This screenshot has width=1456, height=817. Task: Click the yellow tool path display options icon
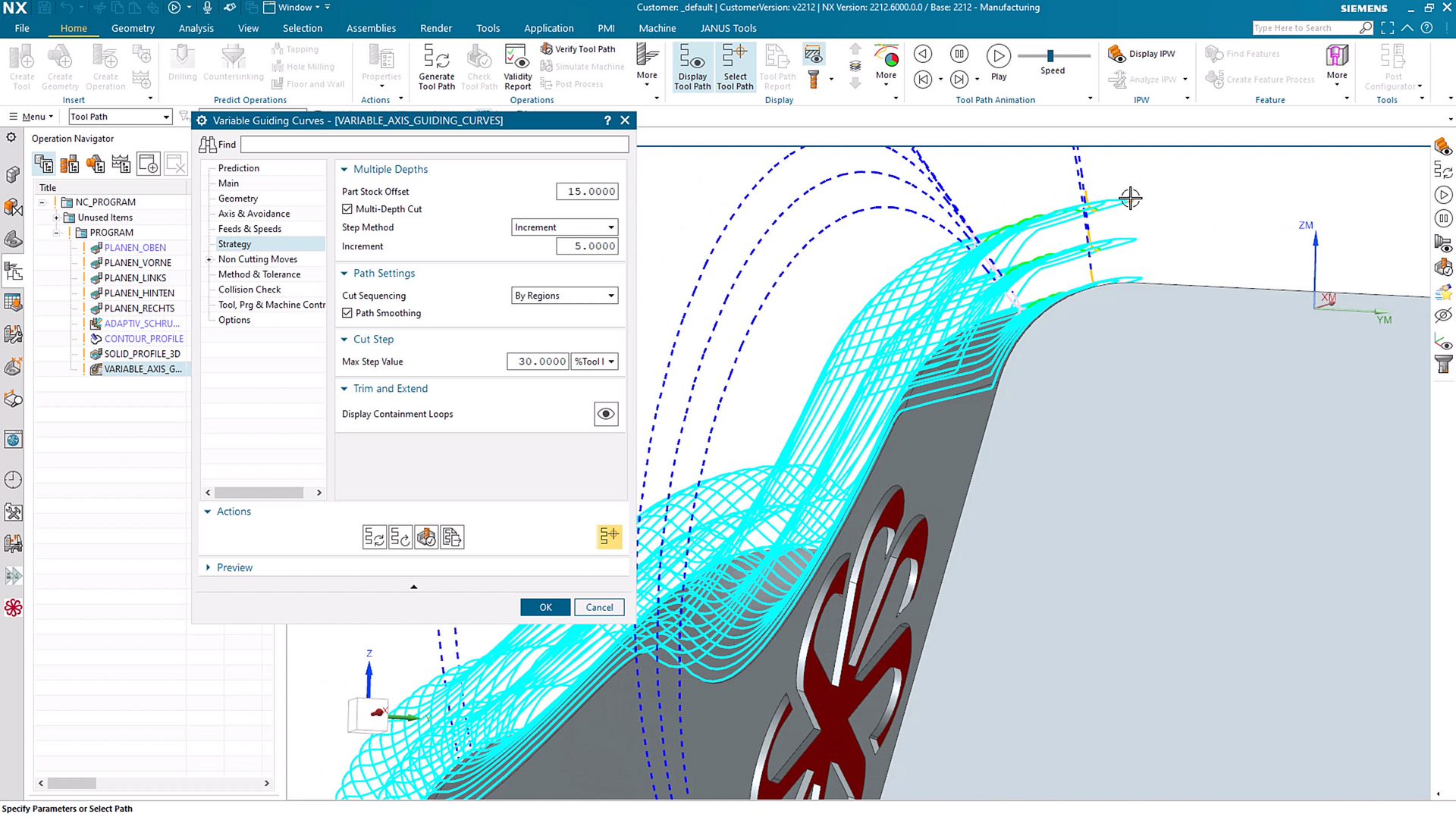tap(609, 537)
